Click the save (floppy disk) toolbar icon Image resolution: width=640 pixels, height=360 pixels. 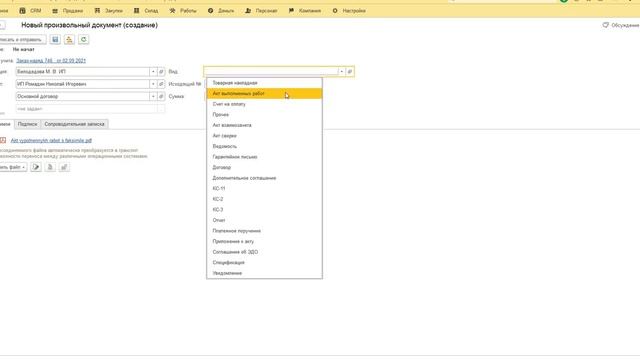pos(55,40)
